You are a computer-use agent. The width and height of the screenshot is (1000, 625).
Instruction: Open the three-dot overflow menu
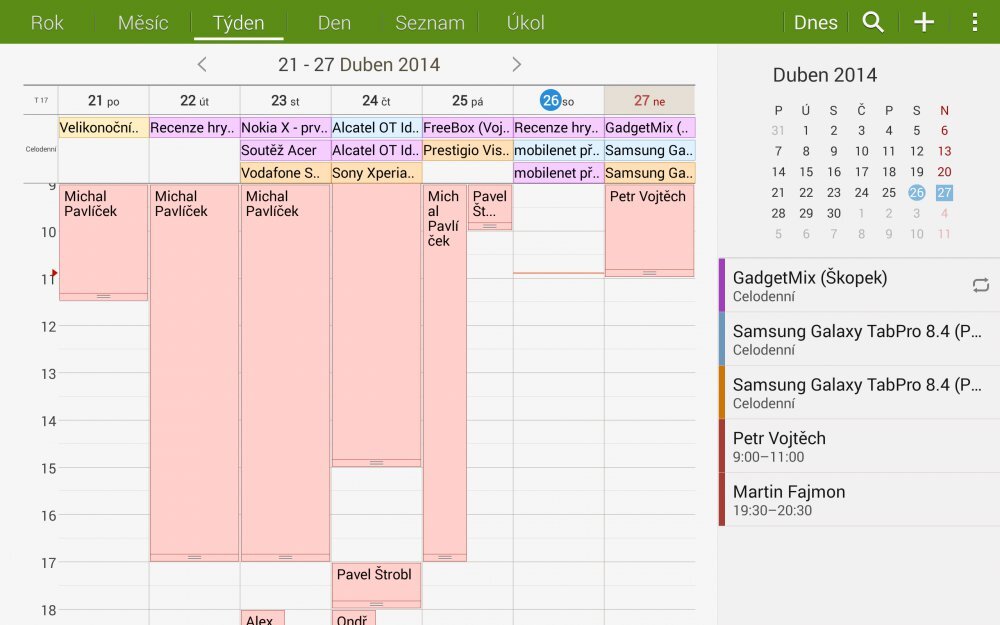(x=973, y=21)
